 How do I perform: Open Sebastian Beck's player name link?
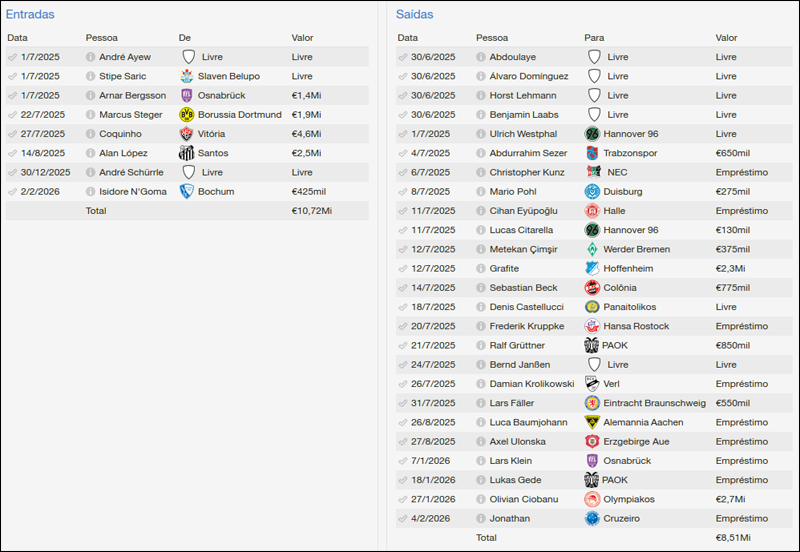tap(523, 287)
